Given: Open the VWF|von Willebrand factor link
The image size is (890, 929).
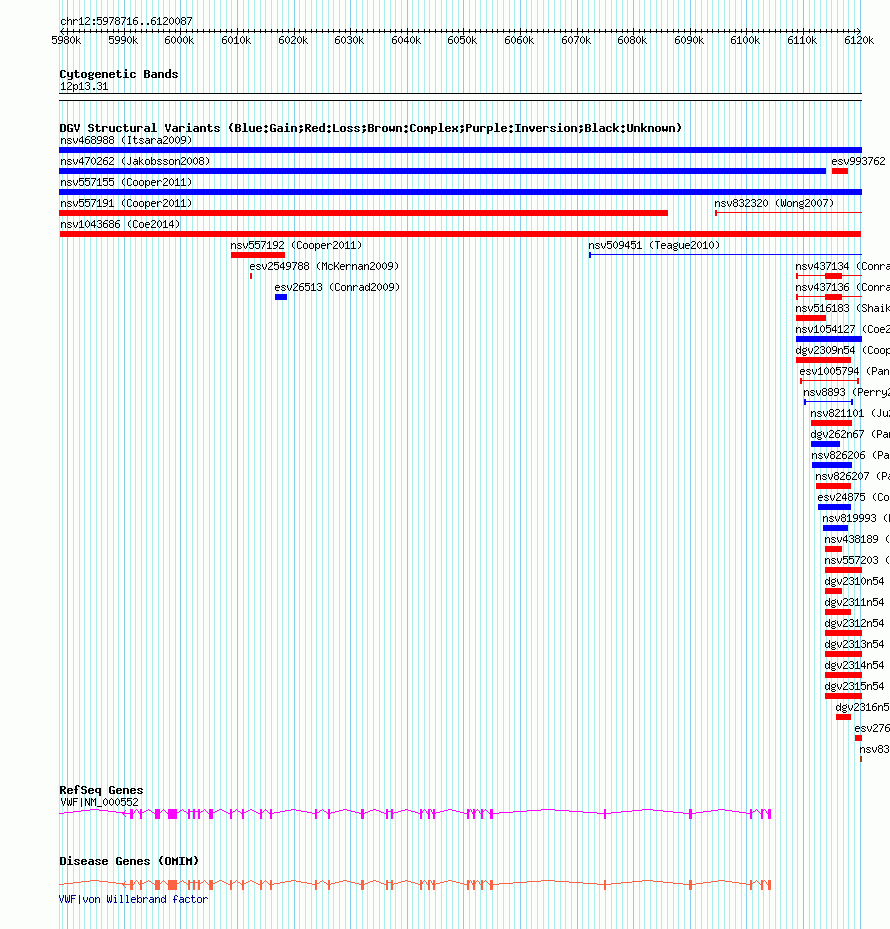Looking at the screenshot, I should coord(133,899).
